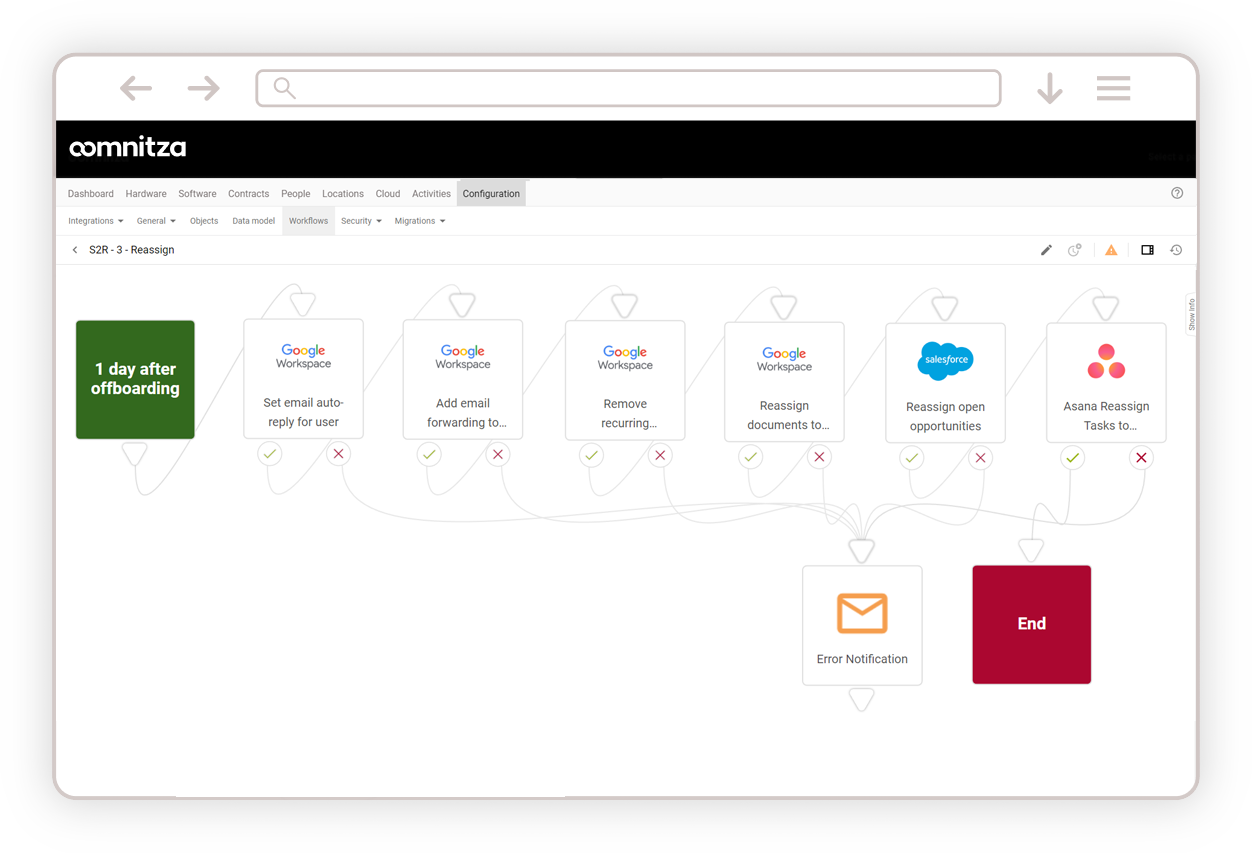Click output connector below 1 day after offboarding
The height and width of the screenshot is (853, 1252).
135,455
